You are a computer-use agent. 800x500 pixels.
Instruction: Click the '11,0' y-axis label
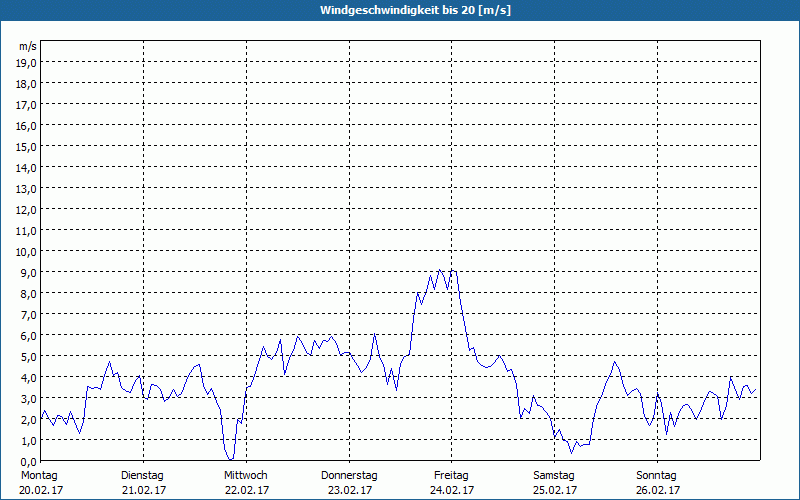27,231
